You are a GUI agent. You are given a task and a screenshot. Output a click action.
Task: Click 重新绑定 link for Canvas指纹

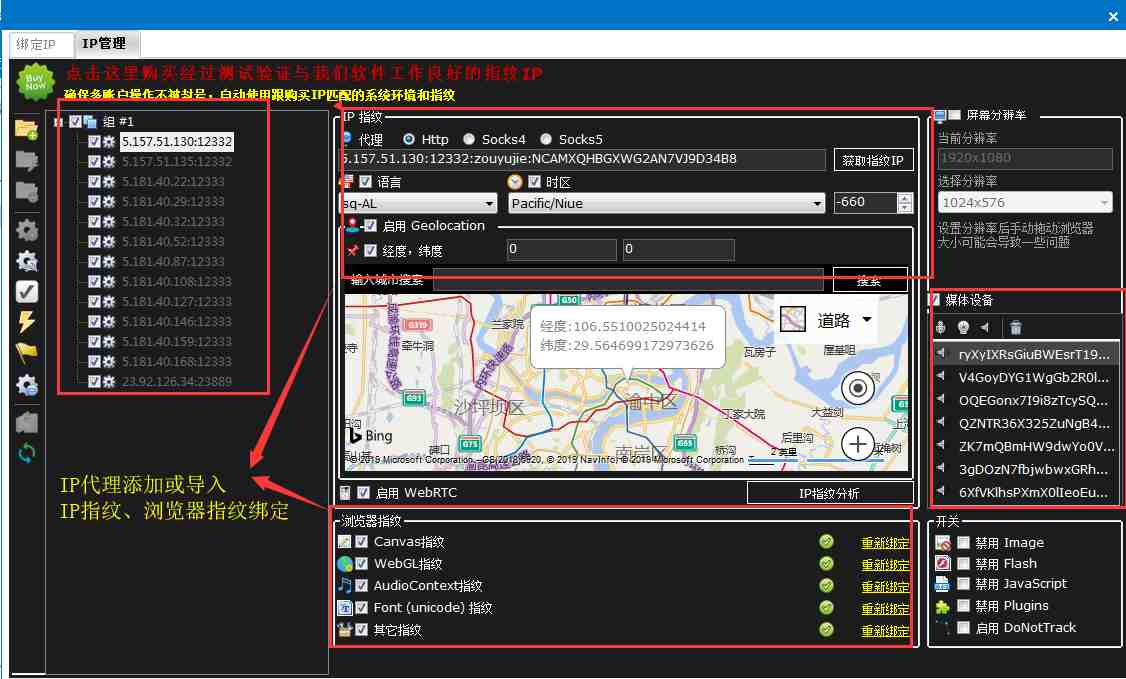pyautogui.click(x=885, y=543)
